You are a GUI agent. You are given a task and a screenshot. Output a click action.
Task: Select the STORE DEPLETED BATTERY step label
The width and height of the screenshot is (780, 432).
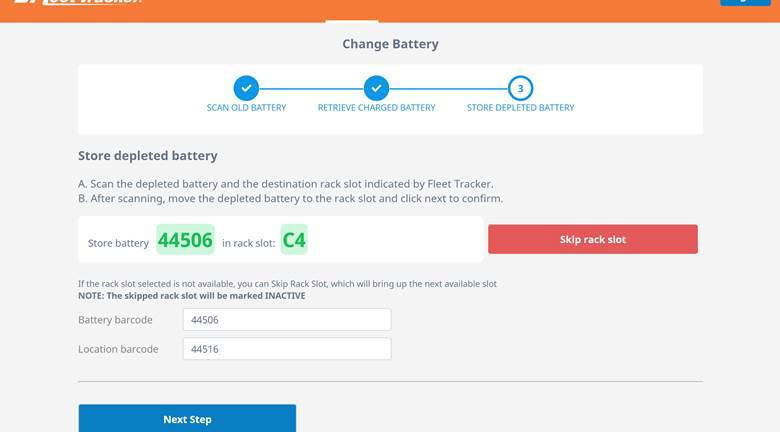click(x=520, y=108)
